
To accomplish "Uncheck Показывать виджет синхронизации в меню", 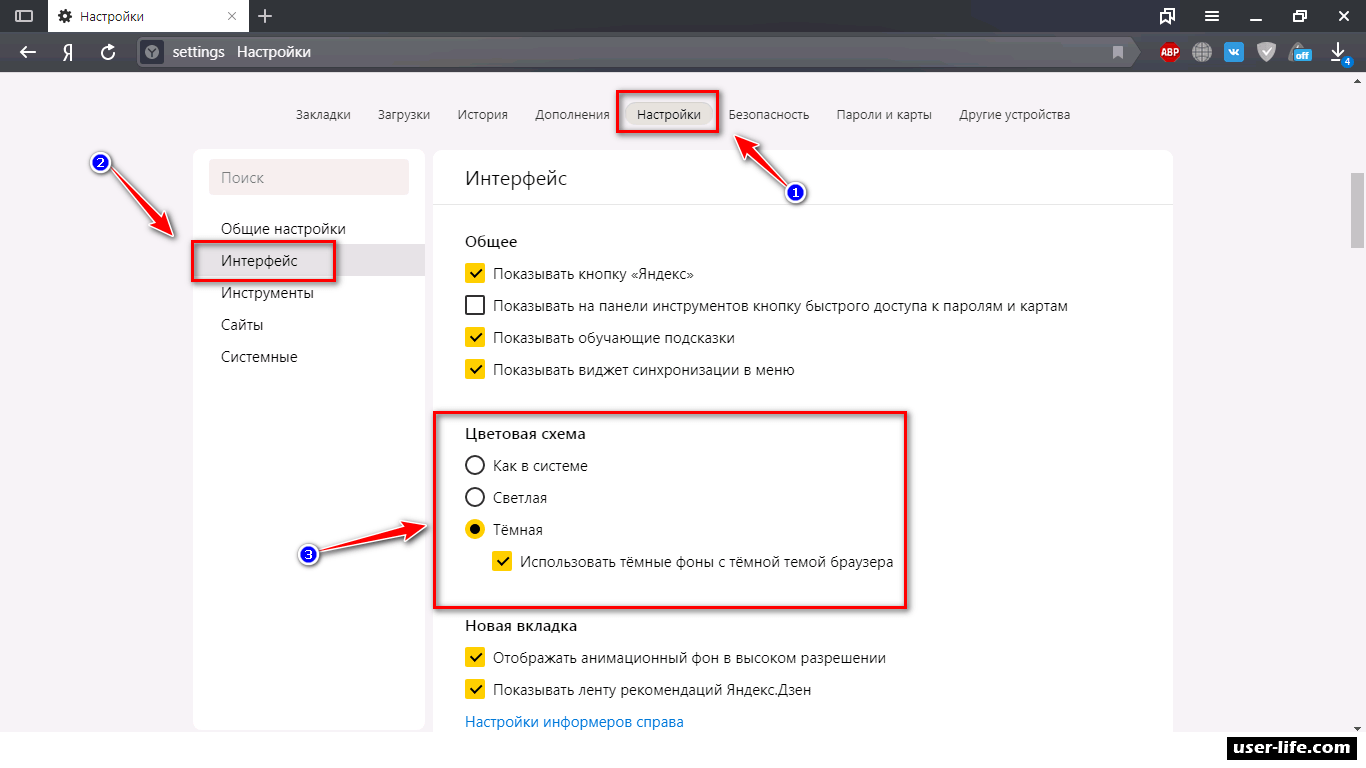I will [475, 369].
